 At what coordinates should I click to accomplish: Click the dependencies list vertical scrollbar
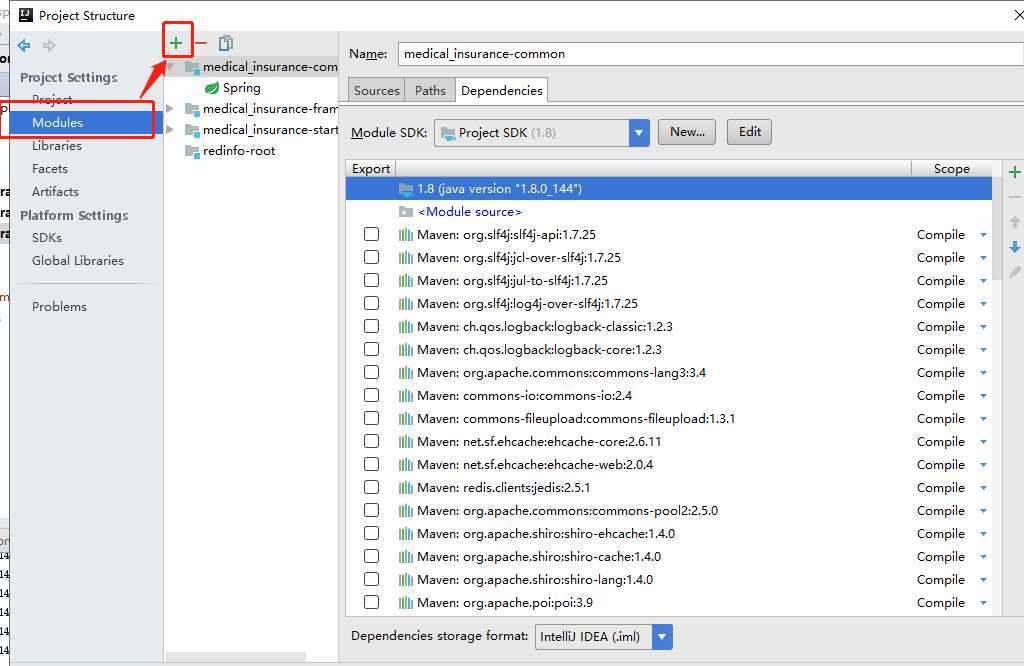click(x=997, y=229)
